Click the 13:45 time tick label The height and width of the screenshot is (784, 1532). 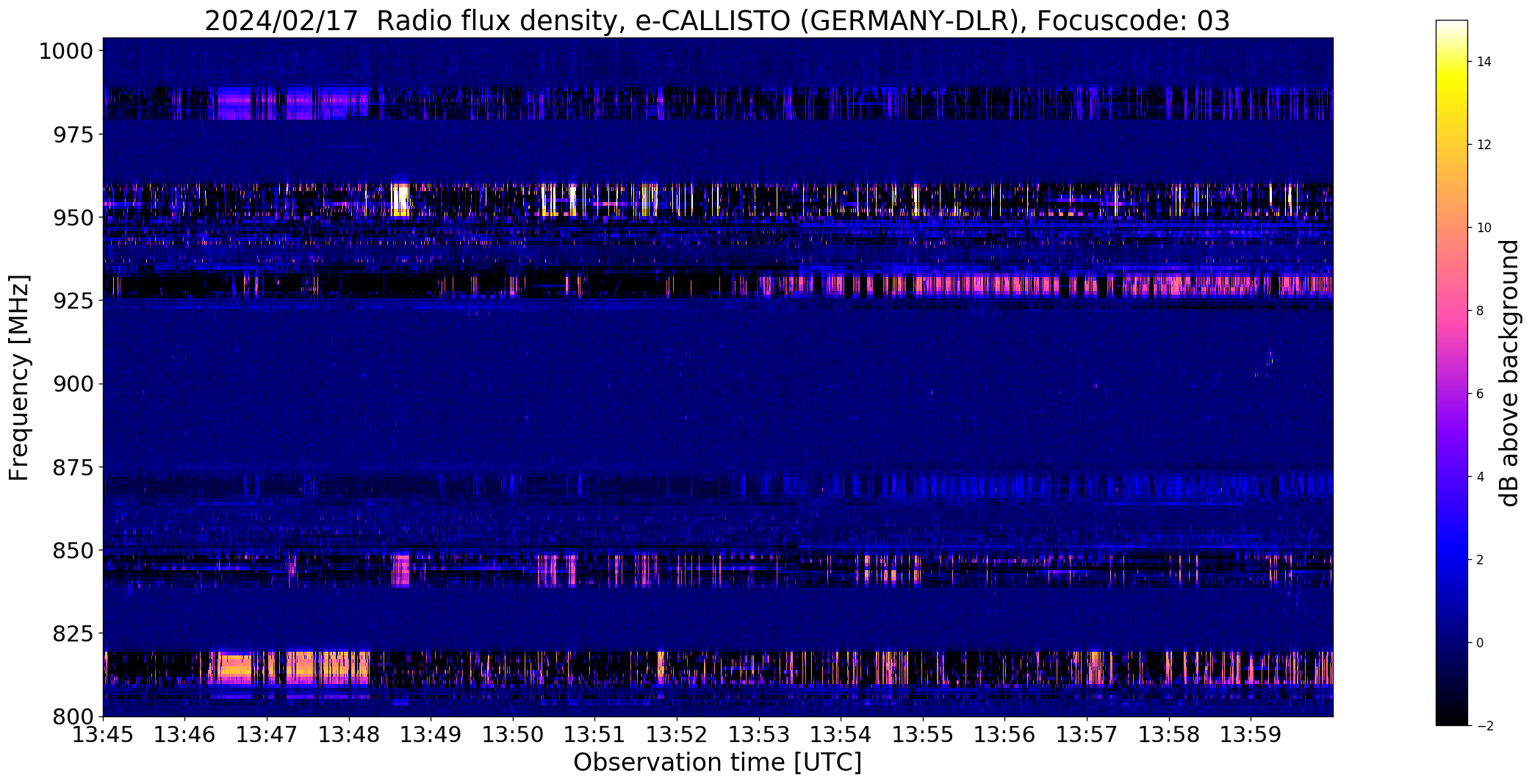pos(103,735)
